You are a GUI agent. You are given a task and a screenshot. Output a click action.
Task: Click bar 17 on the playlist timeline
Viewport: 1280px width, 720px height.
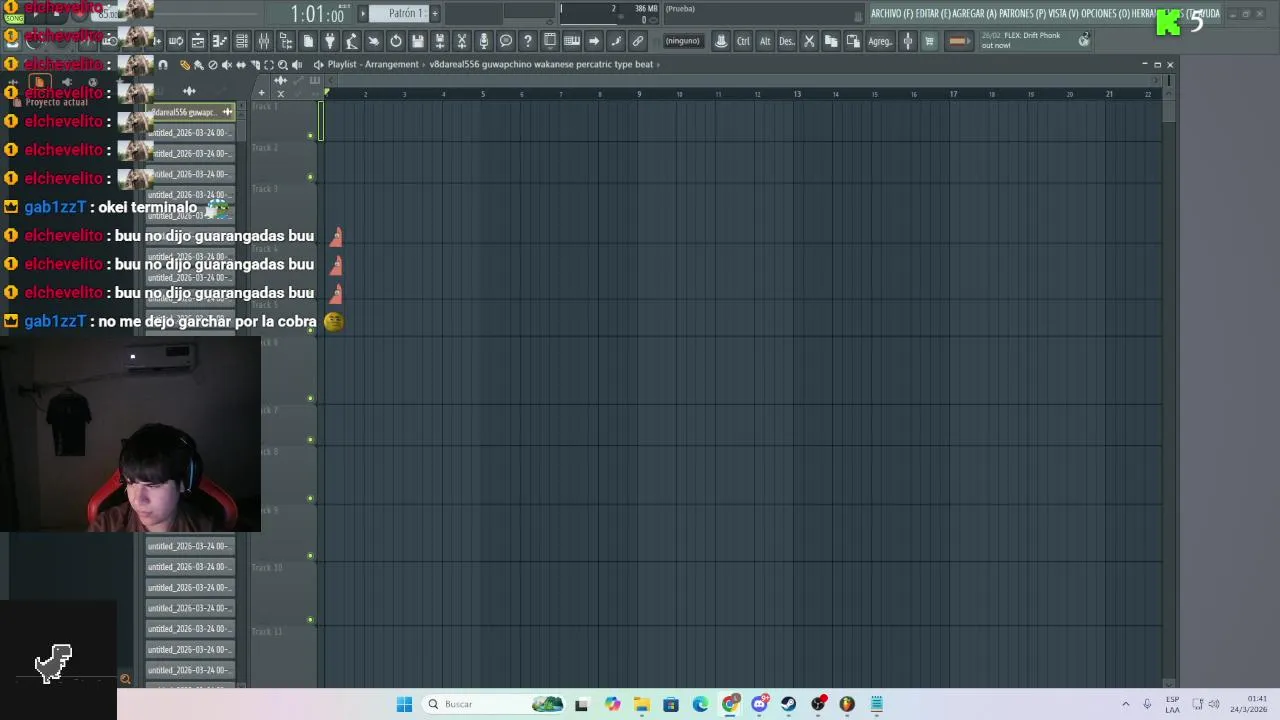point(953,94)
